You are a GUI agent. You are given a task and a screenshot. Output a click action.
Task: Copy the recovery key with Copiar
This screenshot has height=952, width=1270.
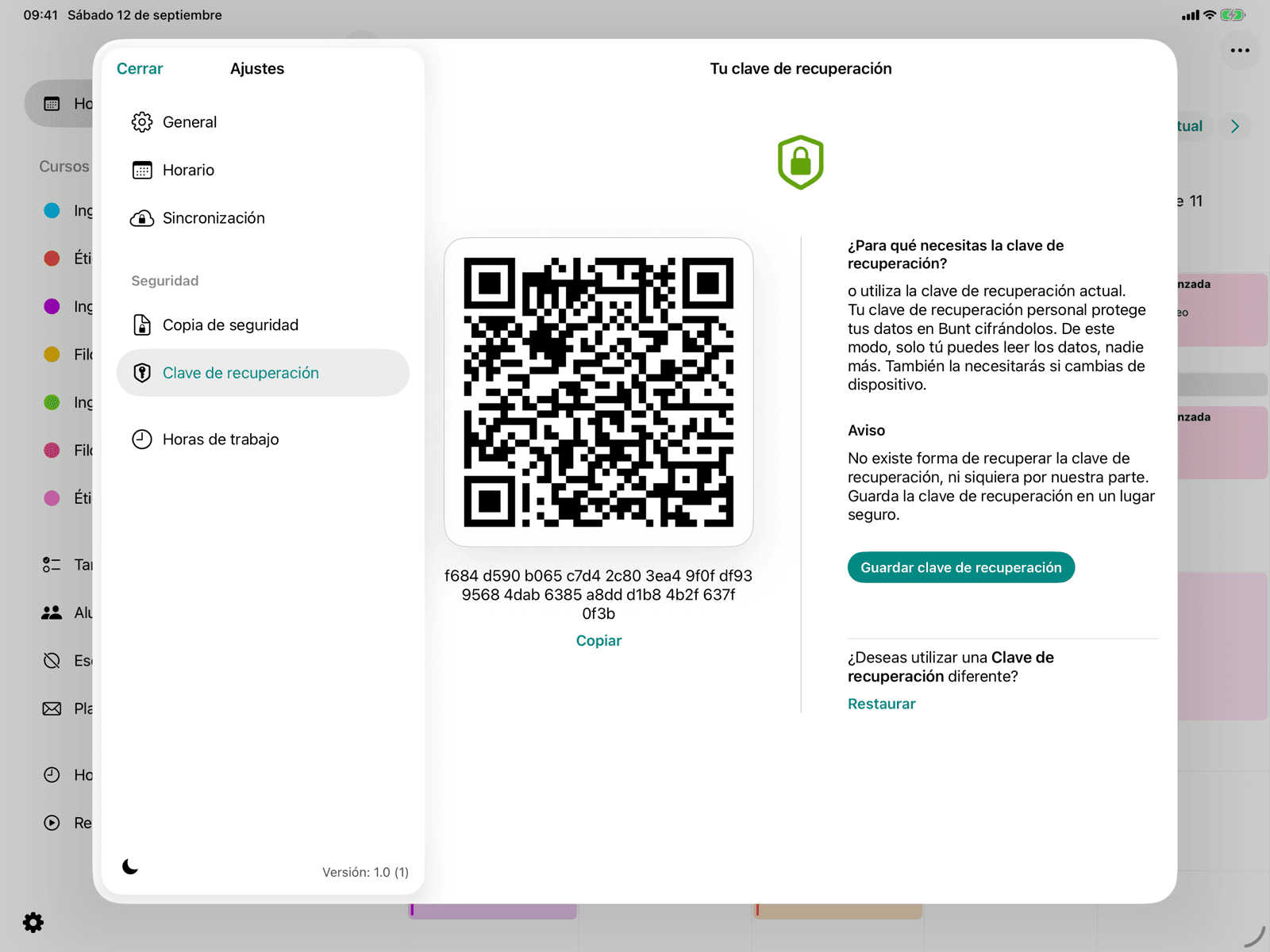click(x=598, y=641)
